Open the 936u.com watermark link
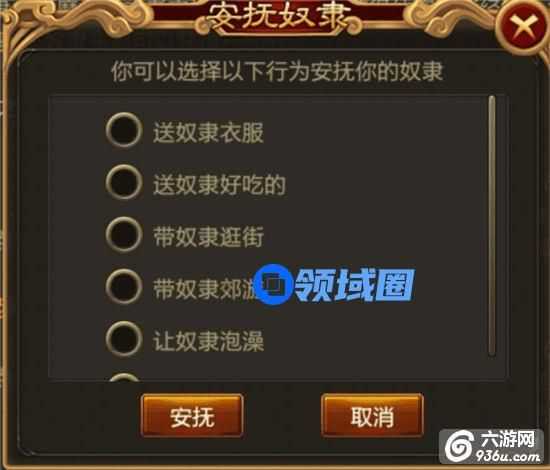This screenshot has width=550, height=470. [x=509, y=456]
